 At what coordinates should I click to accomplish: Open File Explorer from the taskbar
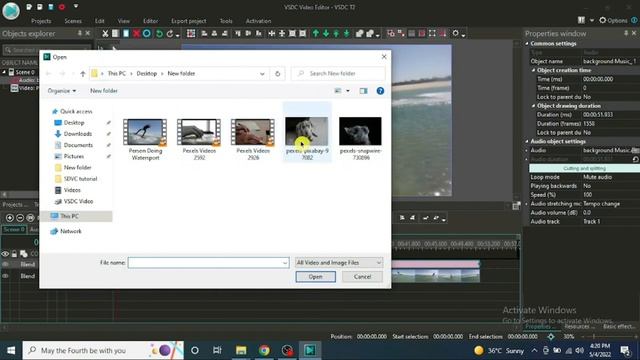point(241,350)
